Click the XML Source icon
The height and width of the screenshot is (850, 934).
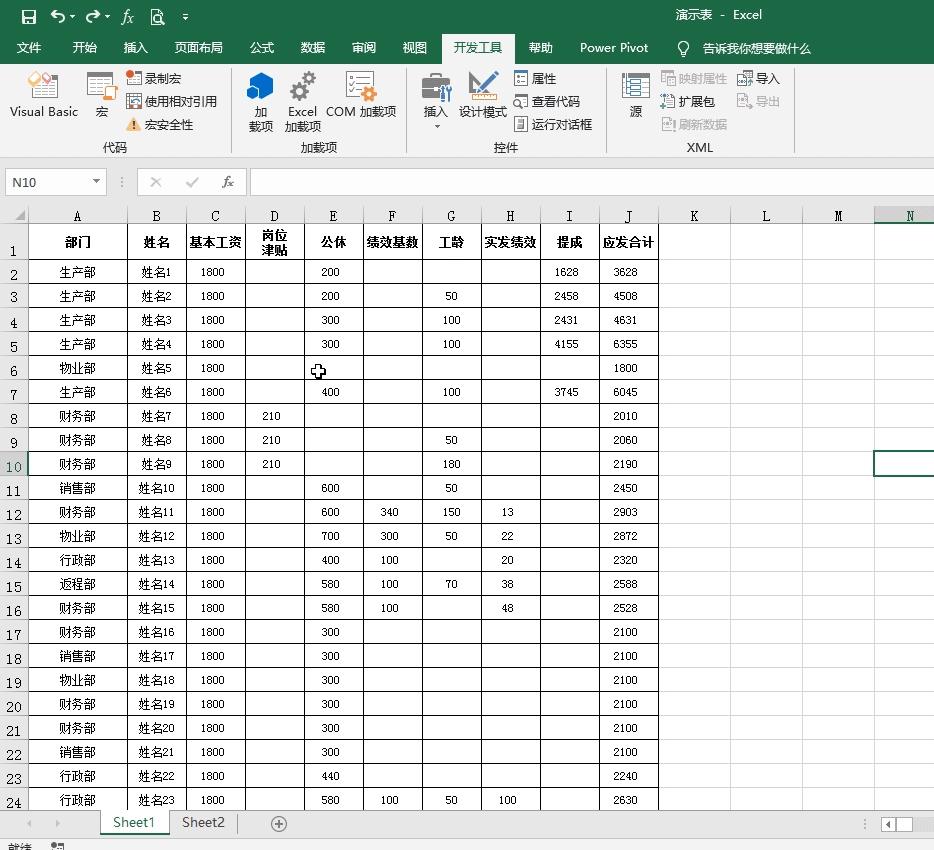pos(635,96)
